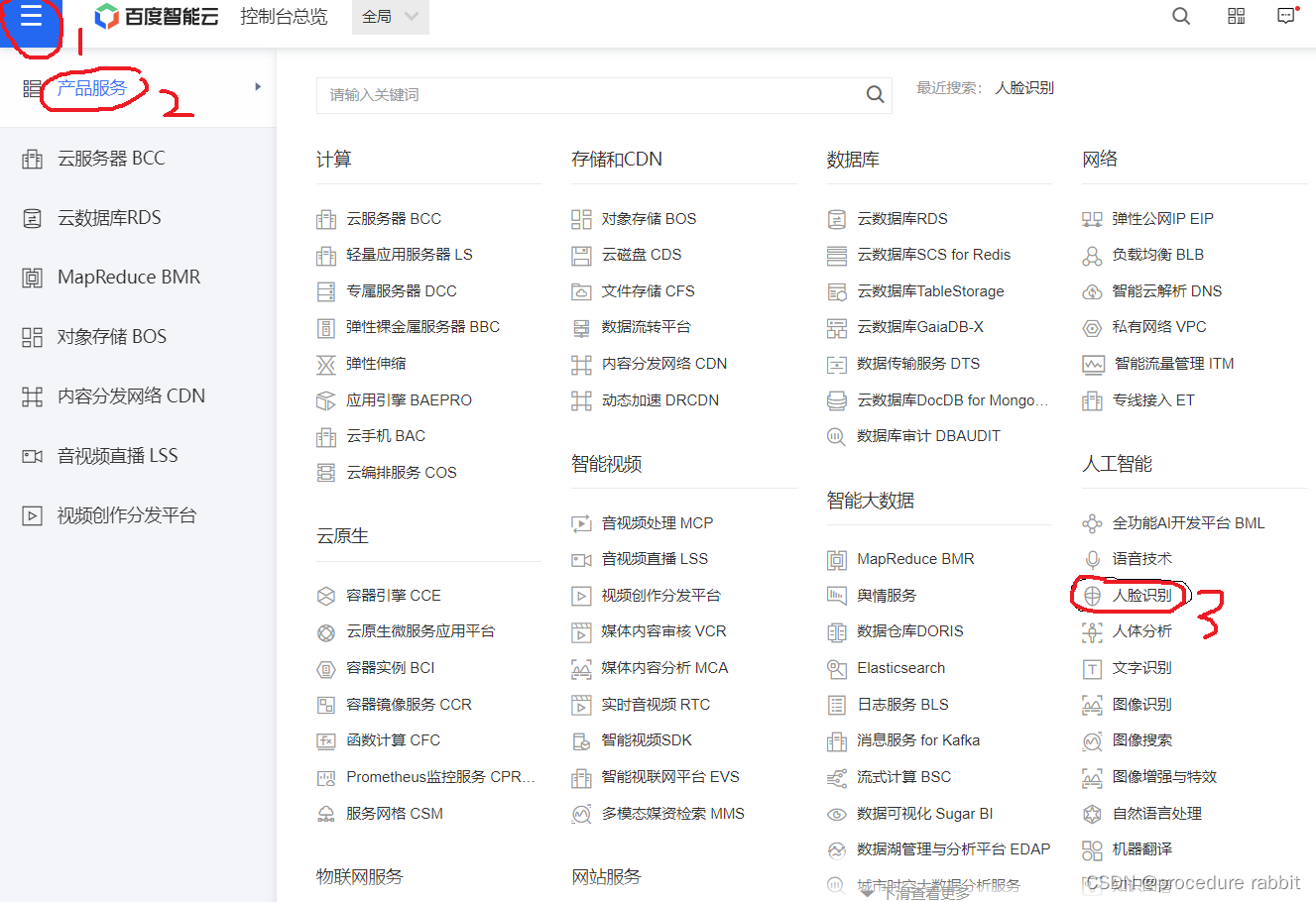Screen dimensions: 1316x902
Task: Open 消息服务 for Kafka link
Action: [918, 740]
